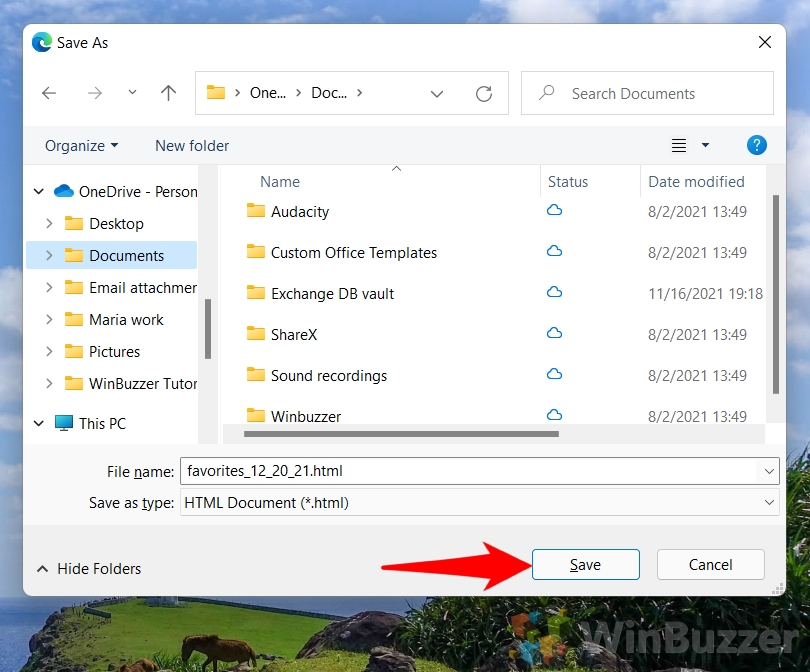Sort by the Name column header

(x=279, y=182)
